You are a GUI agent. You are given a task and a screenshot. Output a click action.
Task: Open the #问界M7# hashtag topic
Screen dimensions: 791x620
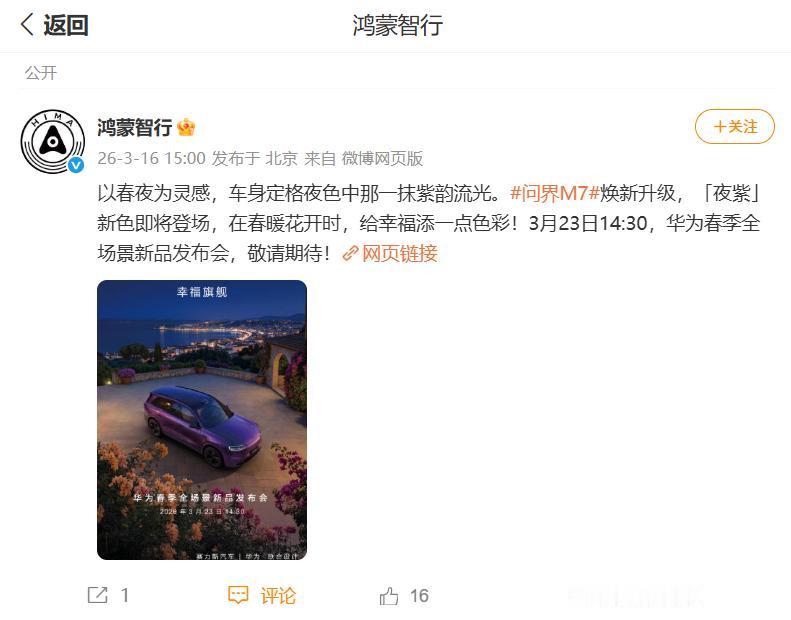pyautogui.click(x=554, y=193)
